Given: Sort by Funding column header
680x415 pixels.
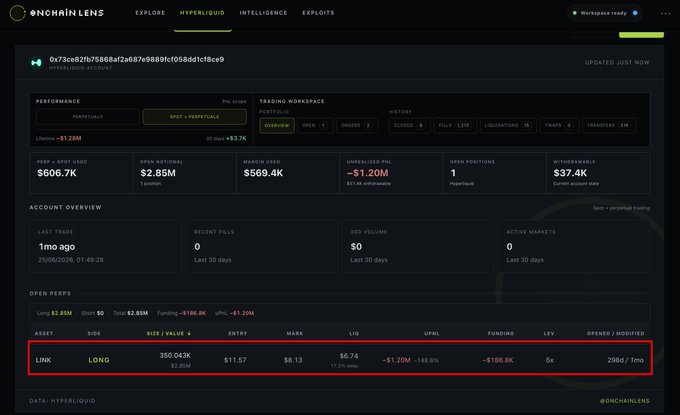Looking at the screenshot, I should click(501, 333).
